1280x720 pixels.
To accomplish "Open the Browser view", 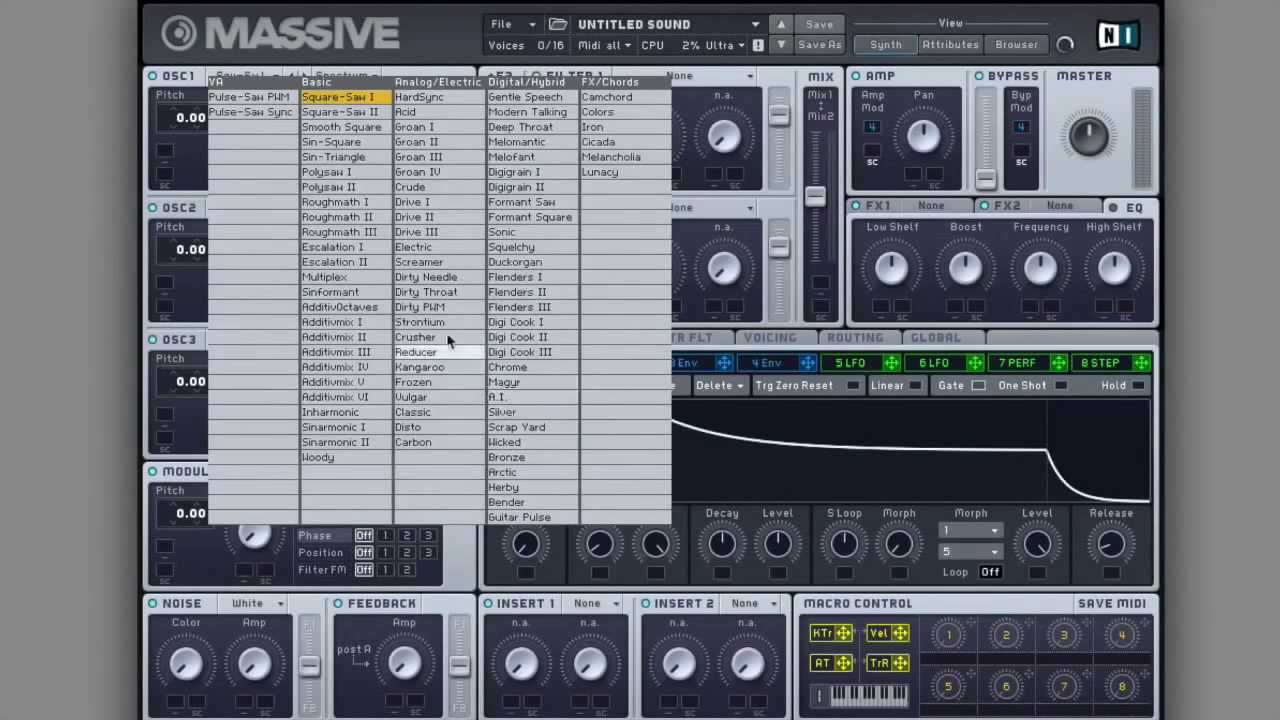I will coord(1016,45).
